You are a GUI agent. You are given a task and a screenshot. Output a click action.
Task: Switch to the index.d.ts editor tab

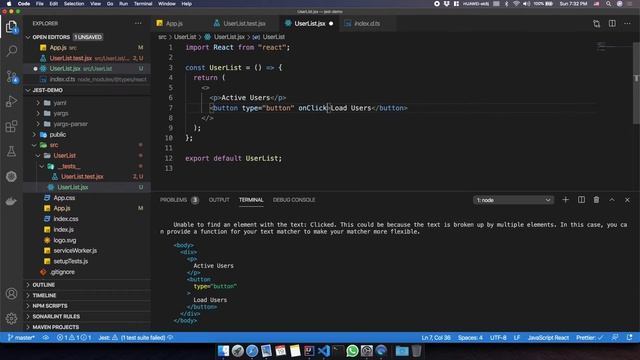(367, 24)
